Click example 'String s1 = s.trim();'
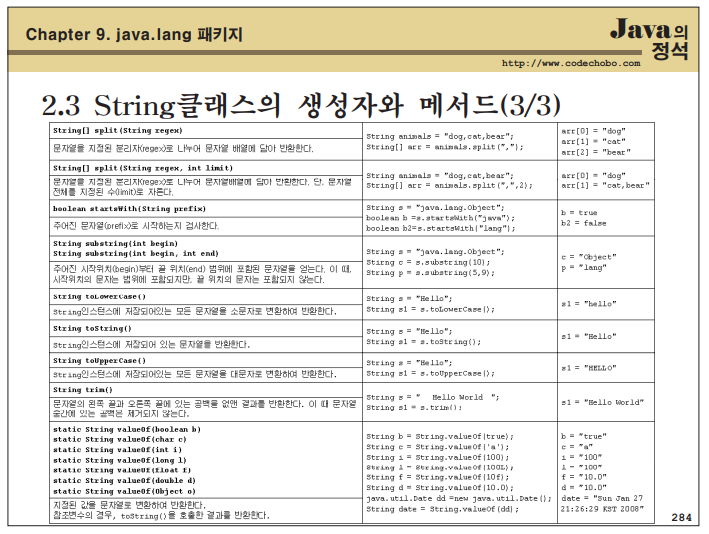 click(414, 407)
